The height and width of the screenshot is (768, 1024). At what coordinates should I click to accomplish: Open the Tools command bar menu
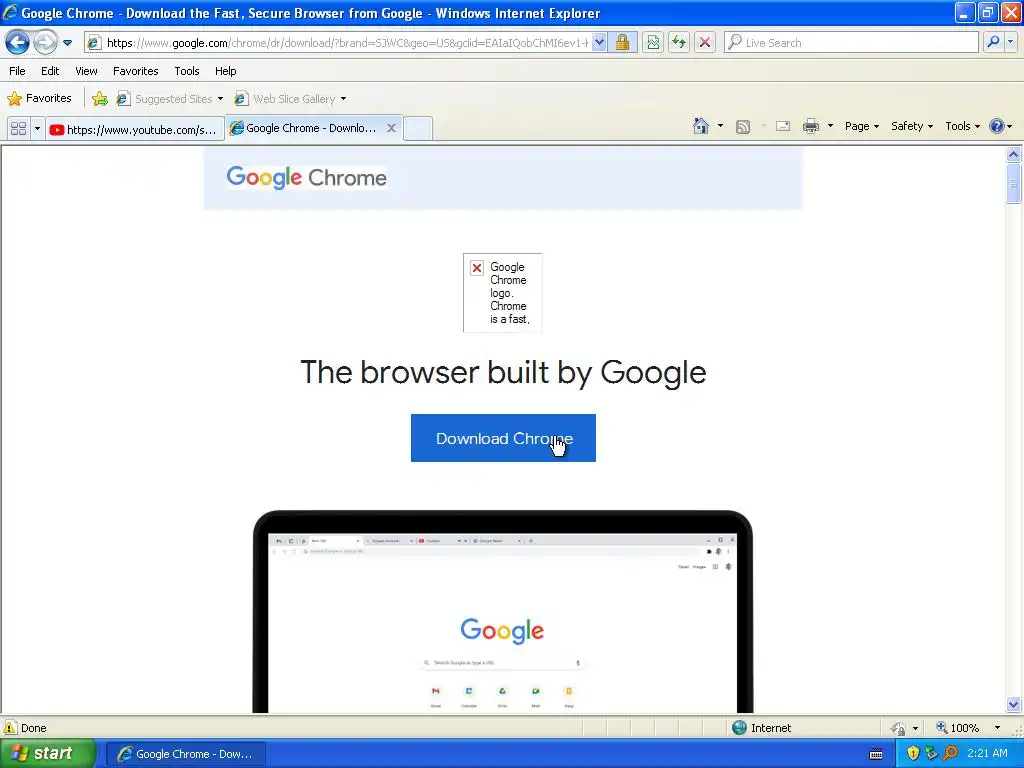coord(963,126)
